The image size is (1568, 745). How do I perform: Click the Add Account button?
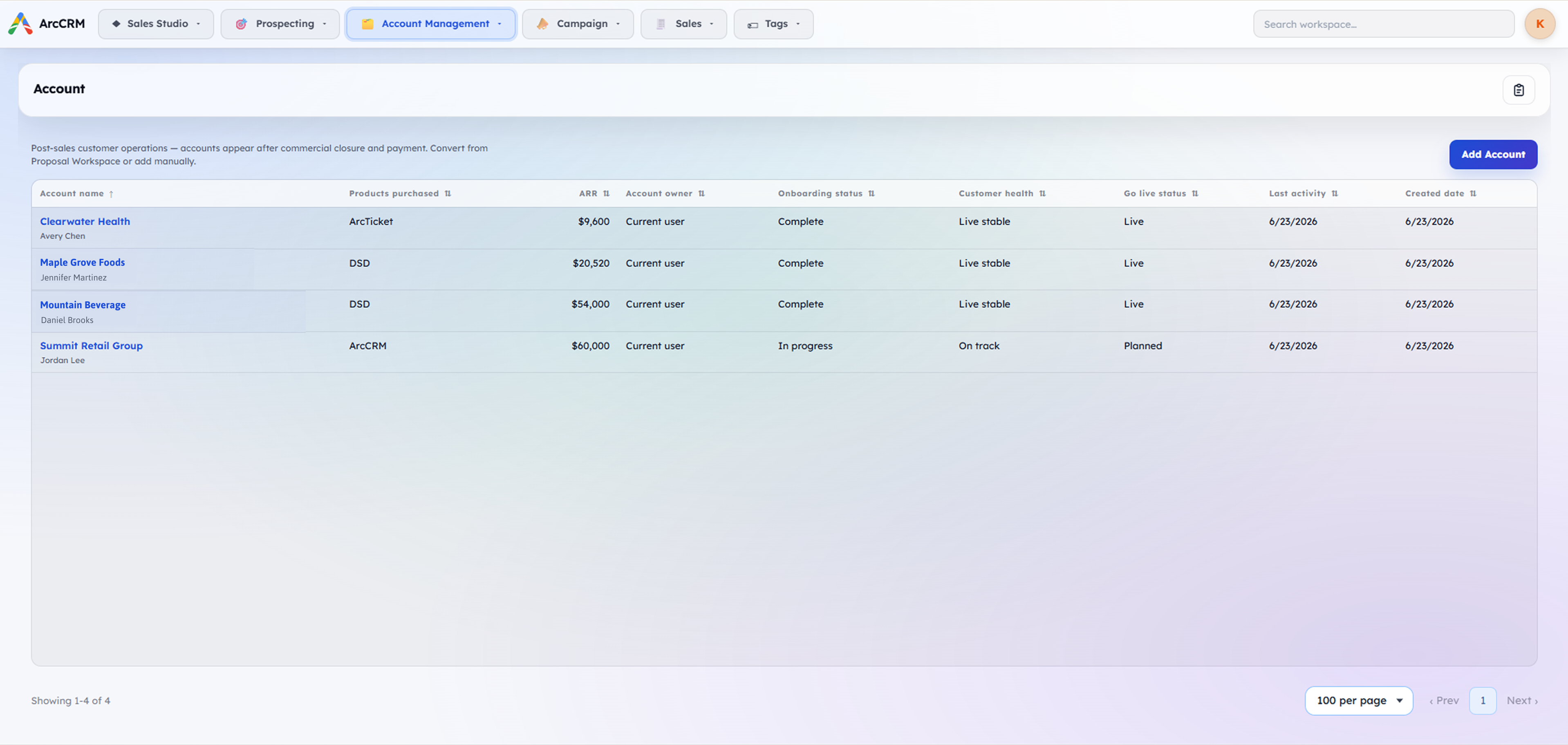click(1492, 155)
